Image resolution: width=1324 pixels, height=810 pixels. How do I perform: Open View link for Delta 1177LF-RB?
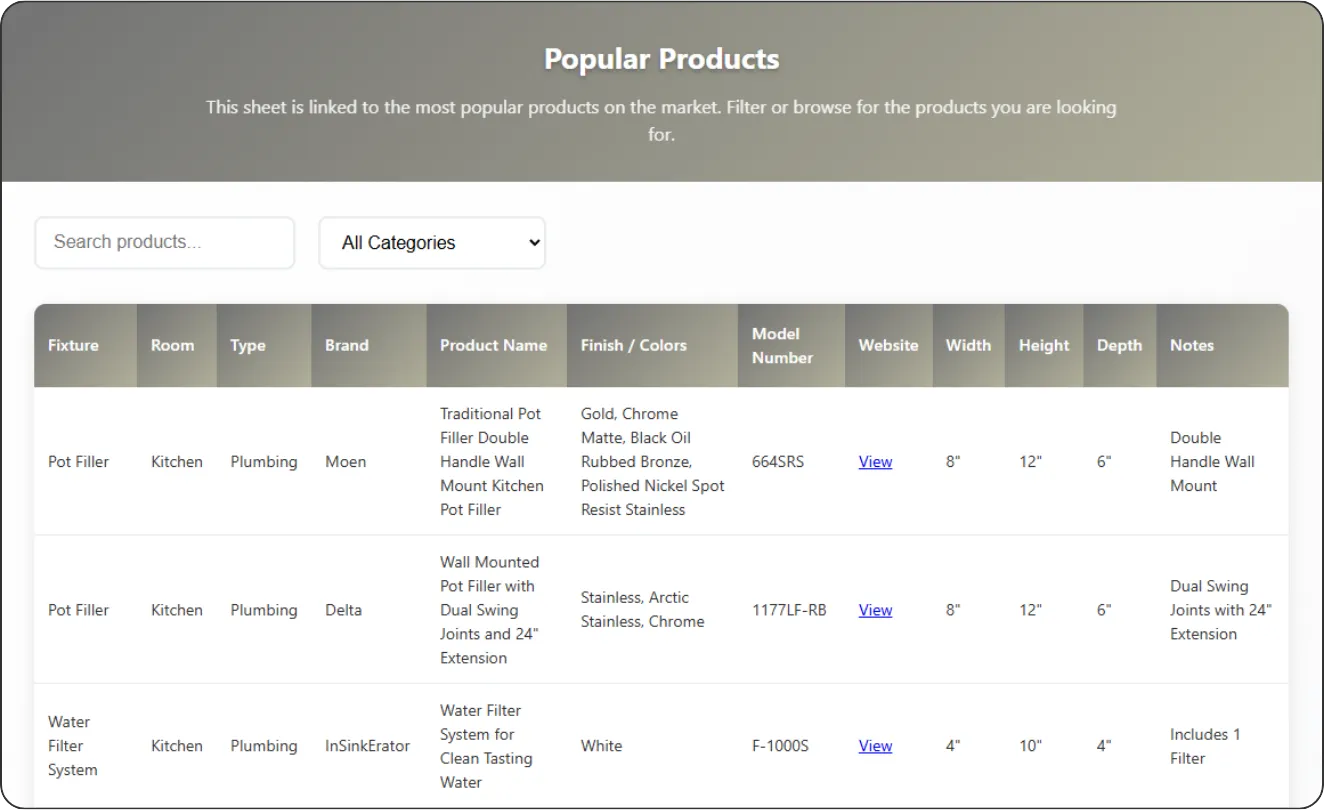(x=875, y=610)
